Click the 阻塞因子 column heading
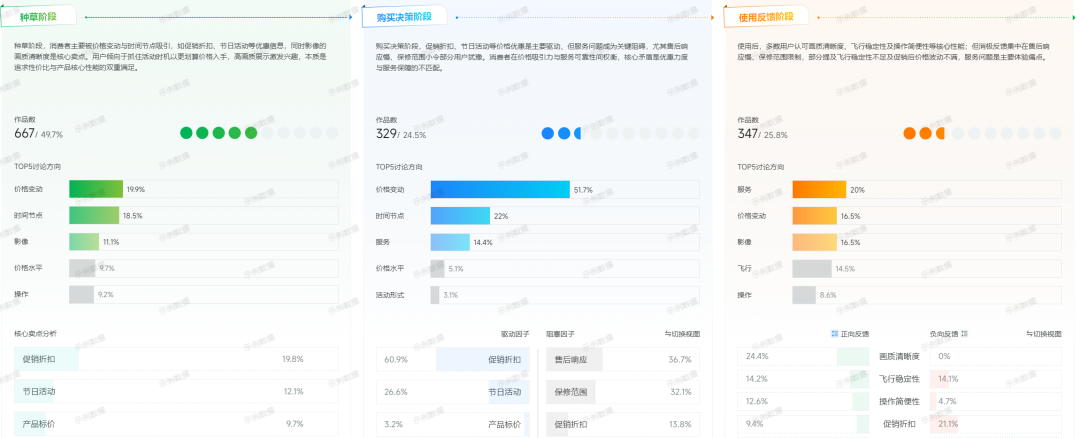Image resolution: width=1080 pixels, height=438 pixels. tap(561, 334)
